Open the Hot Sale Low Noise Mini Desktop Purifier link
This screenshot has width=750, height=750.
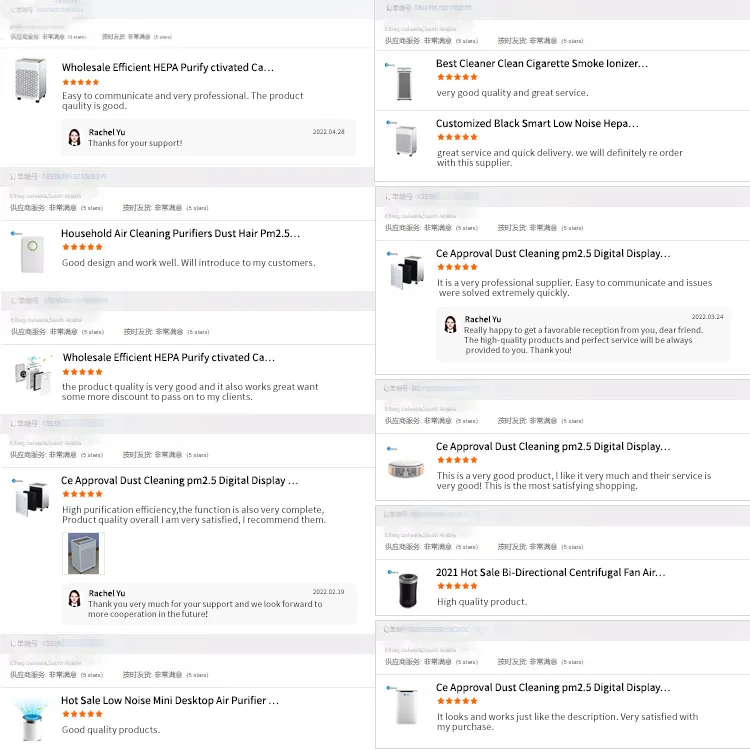point(169,701)
